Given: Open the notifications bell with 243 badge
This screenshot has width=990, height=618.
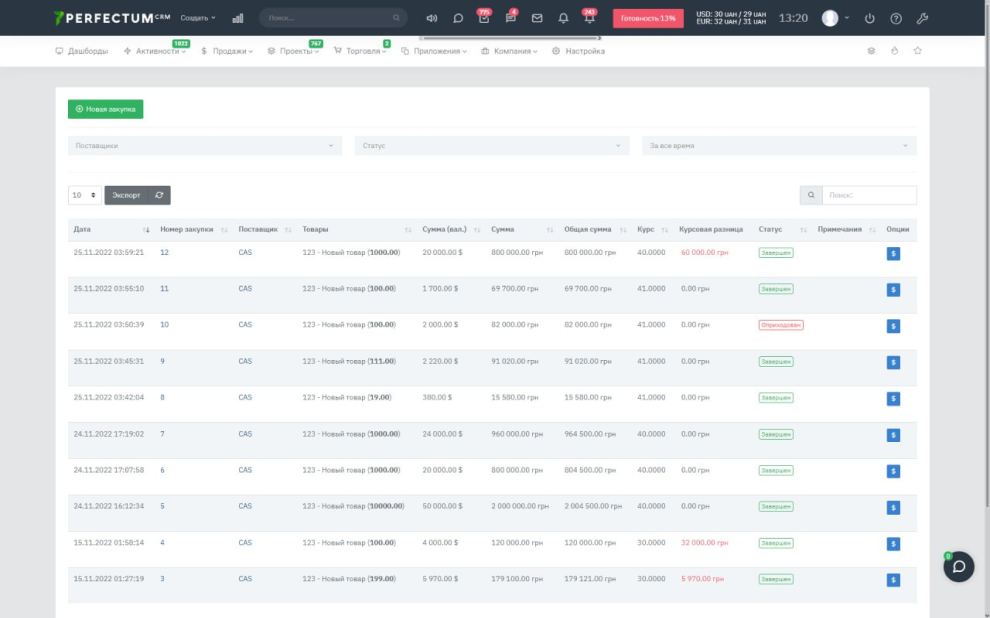Looking at the screenshot, I should [590, 18].
